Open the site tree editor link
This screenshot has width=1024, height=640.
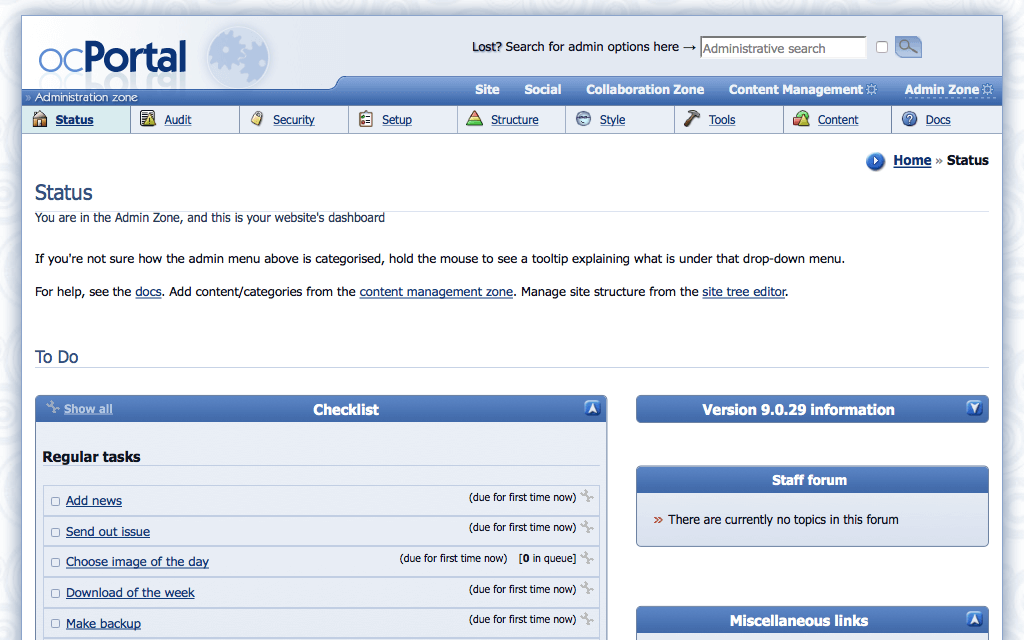coord(744,292)
